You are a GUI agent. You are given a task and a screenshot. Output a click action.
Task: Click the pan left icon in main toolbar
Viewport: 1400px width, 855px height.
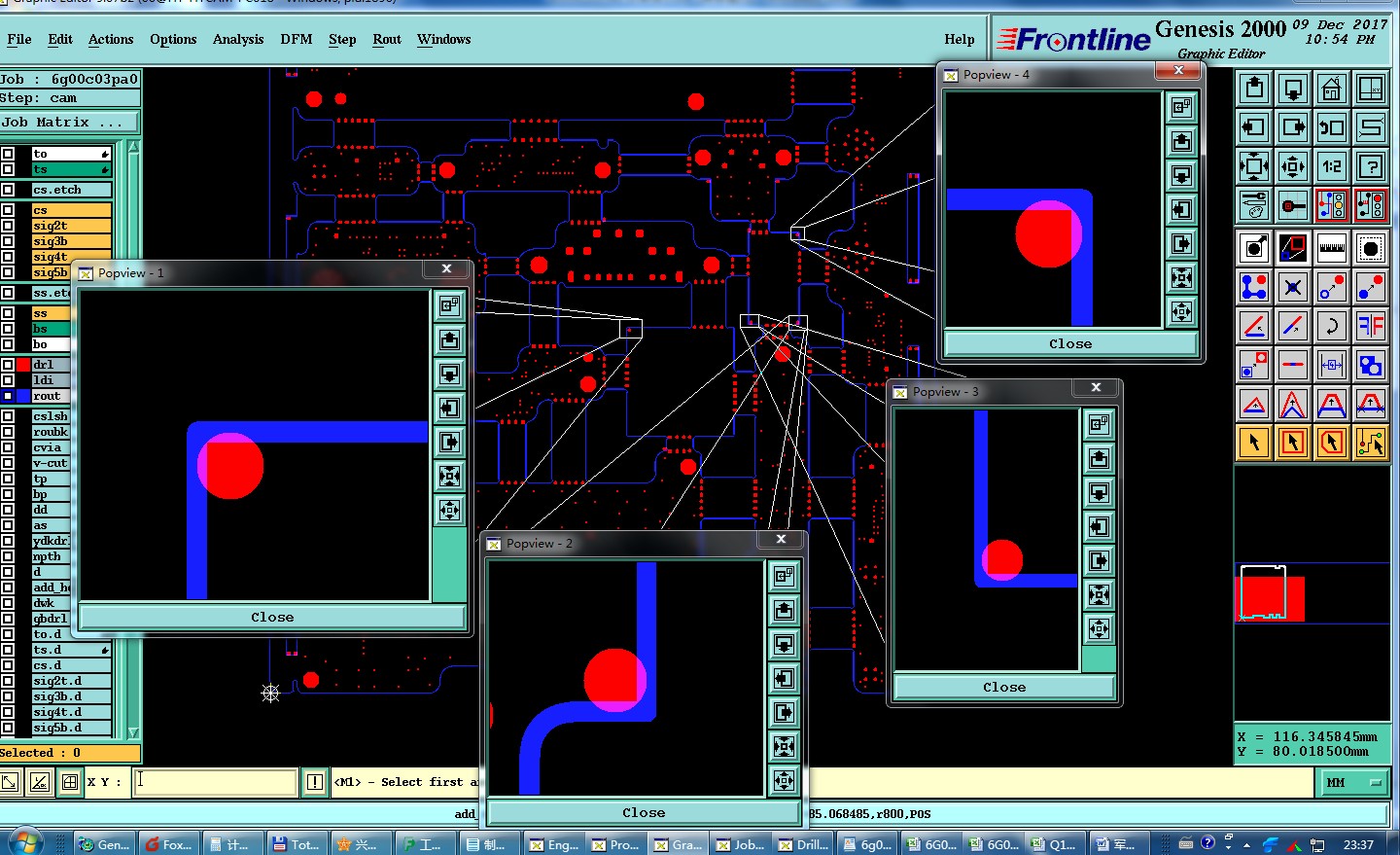coord(1254,127)
